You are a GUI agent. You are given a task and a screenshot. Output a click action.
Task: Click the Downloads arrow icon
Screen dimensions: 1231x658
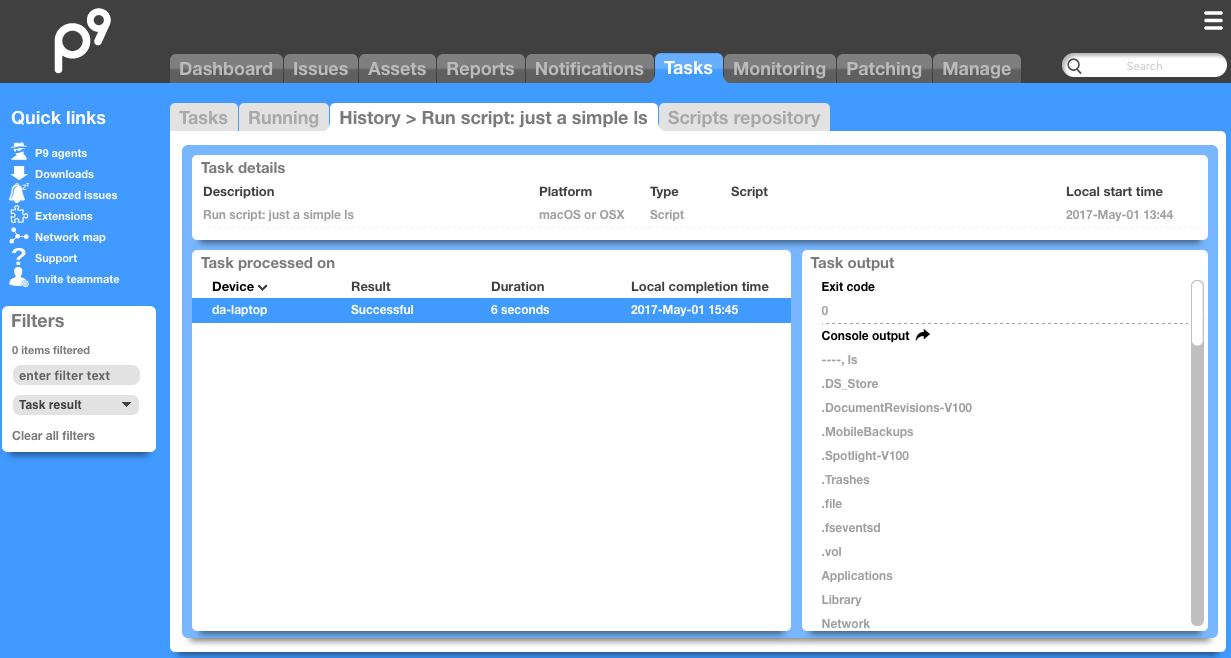coord(19,173)
